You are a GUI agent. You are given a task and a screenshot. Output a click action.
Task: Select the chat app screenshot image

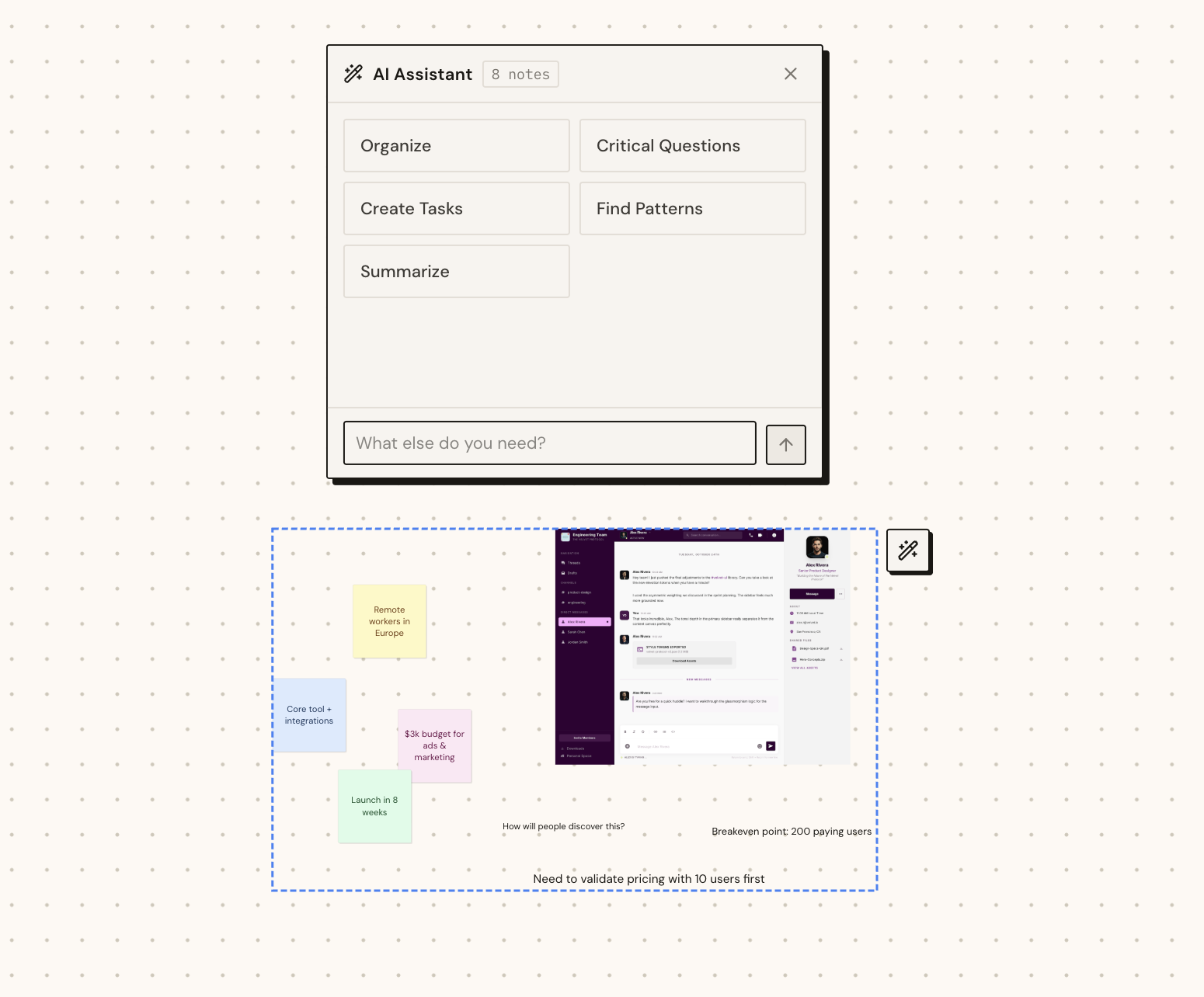coord(703,647)
